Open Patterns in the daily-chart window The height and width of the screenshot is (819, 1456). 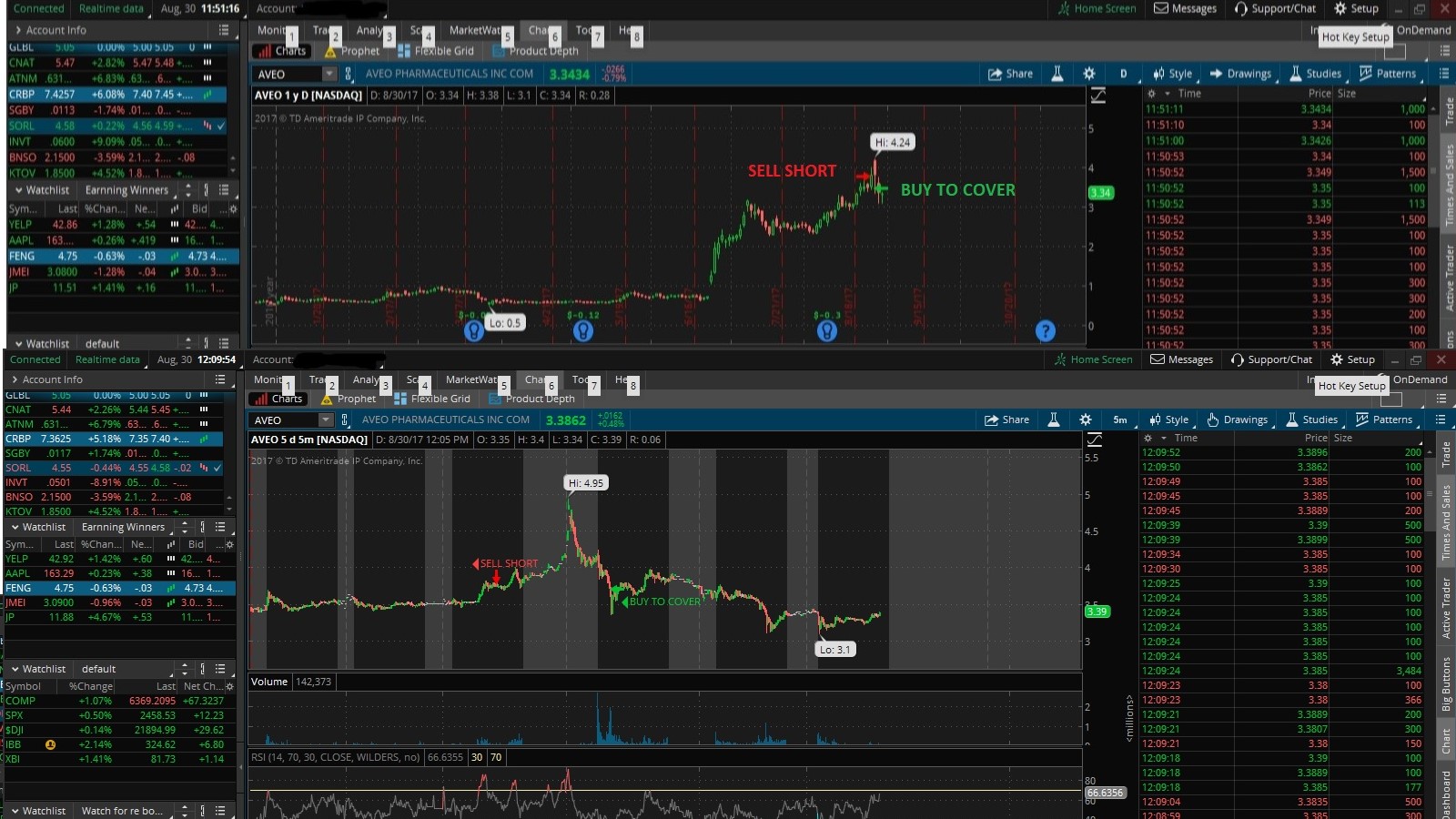click(x=1388, y=74)
